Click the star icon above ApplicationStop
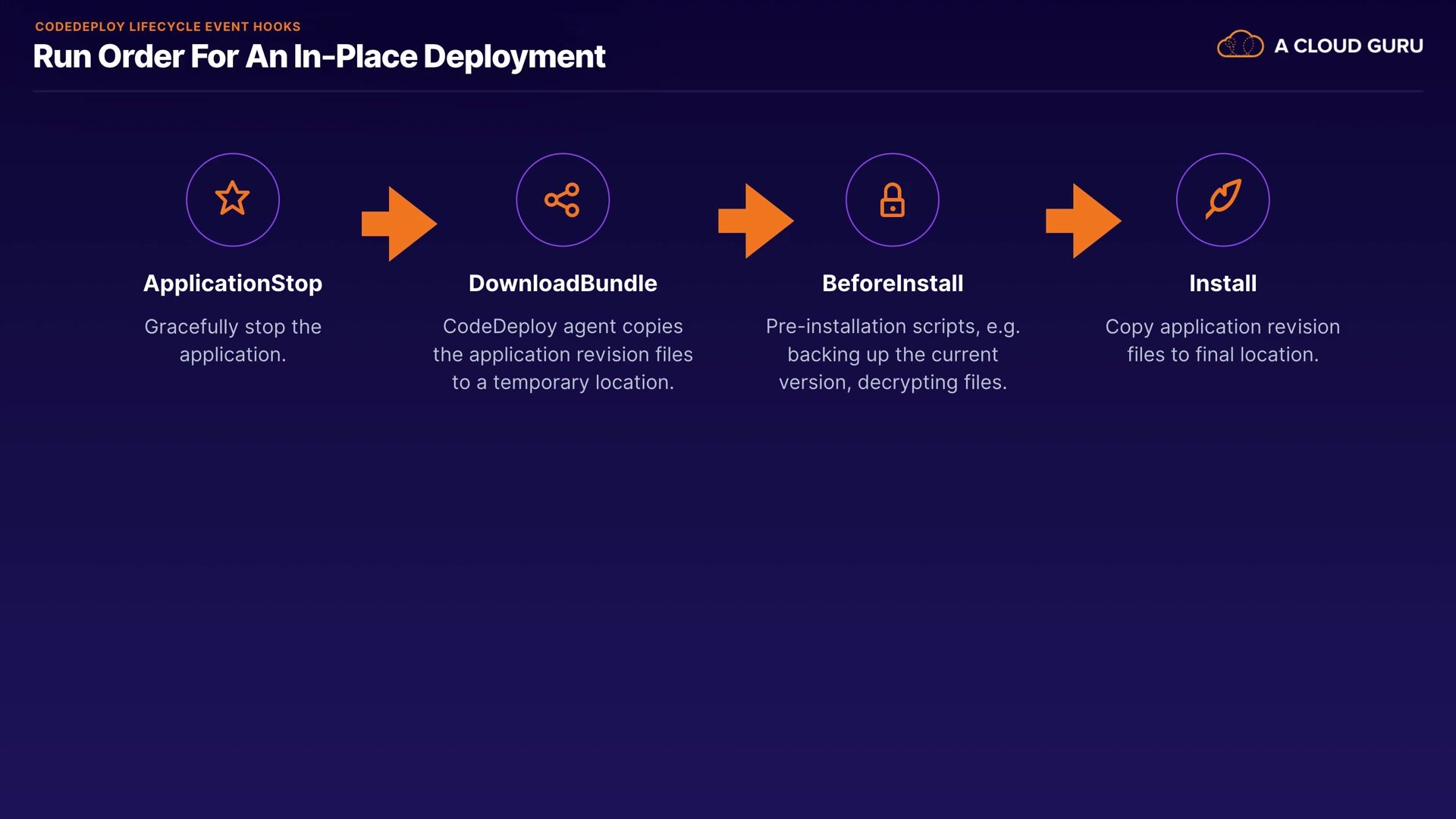1456x819 pixels. [x=232, y=199]
